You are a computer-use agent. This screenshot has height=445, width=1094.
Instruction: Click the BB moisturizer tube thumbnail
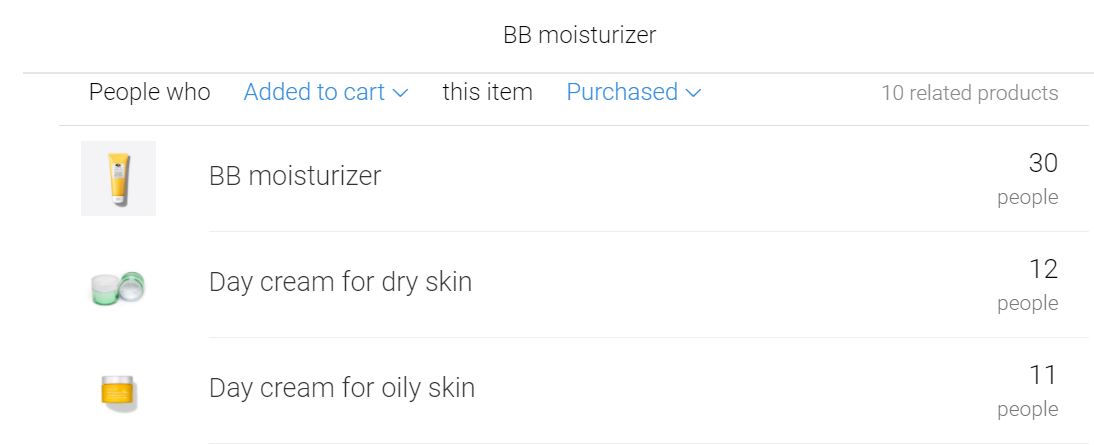click(x=118, y=178)
